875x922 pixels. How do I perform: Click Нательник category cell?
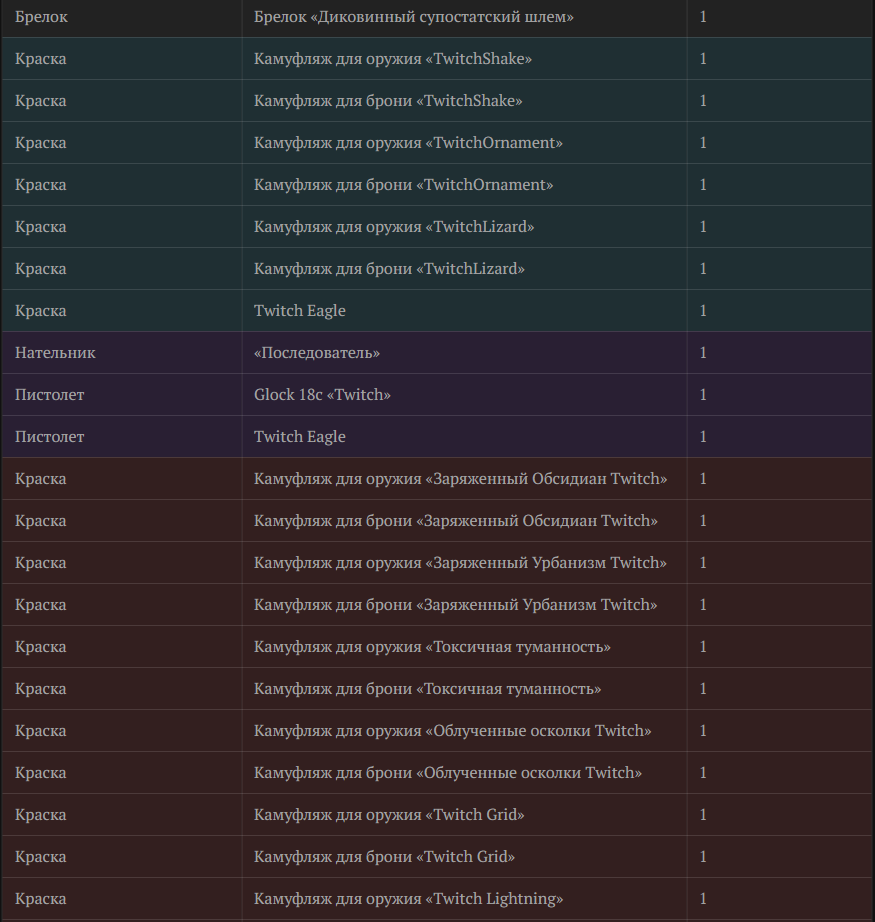point(122,353)
